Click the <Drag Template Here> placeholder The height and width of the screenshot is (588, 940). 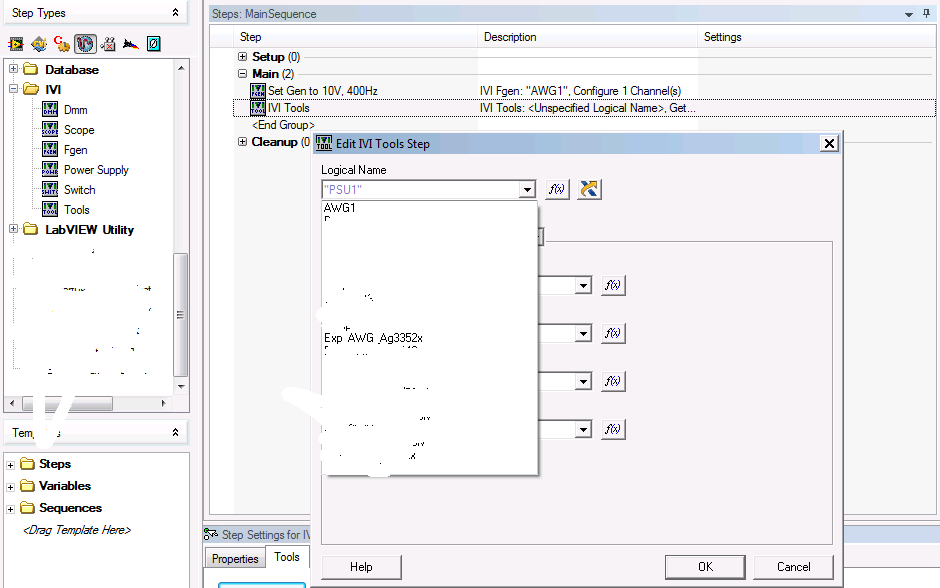pos(77,530)
